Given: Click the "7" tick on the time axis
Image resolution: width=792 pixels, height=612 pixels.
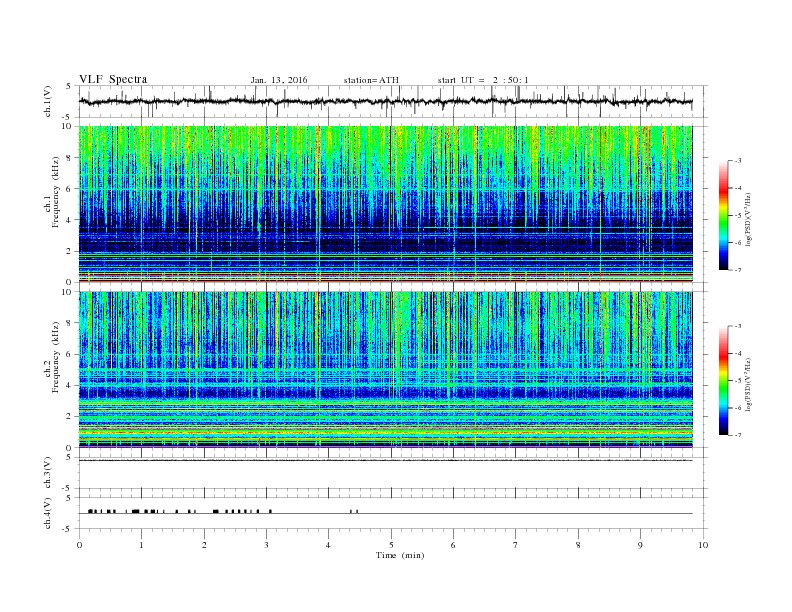Looking at the screenshot, I should click(516, 545).
